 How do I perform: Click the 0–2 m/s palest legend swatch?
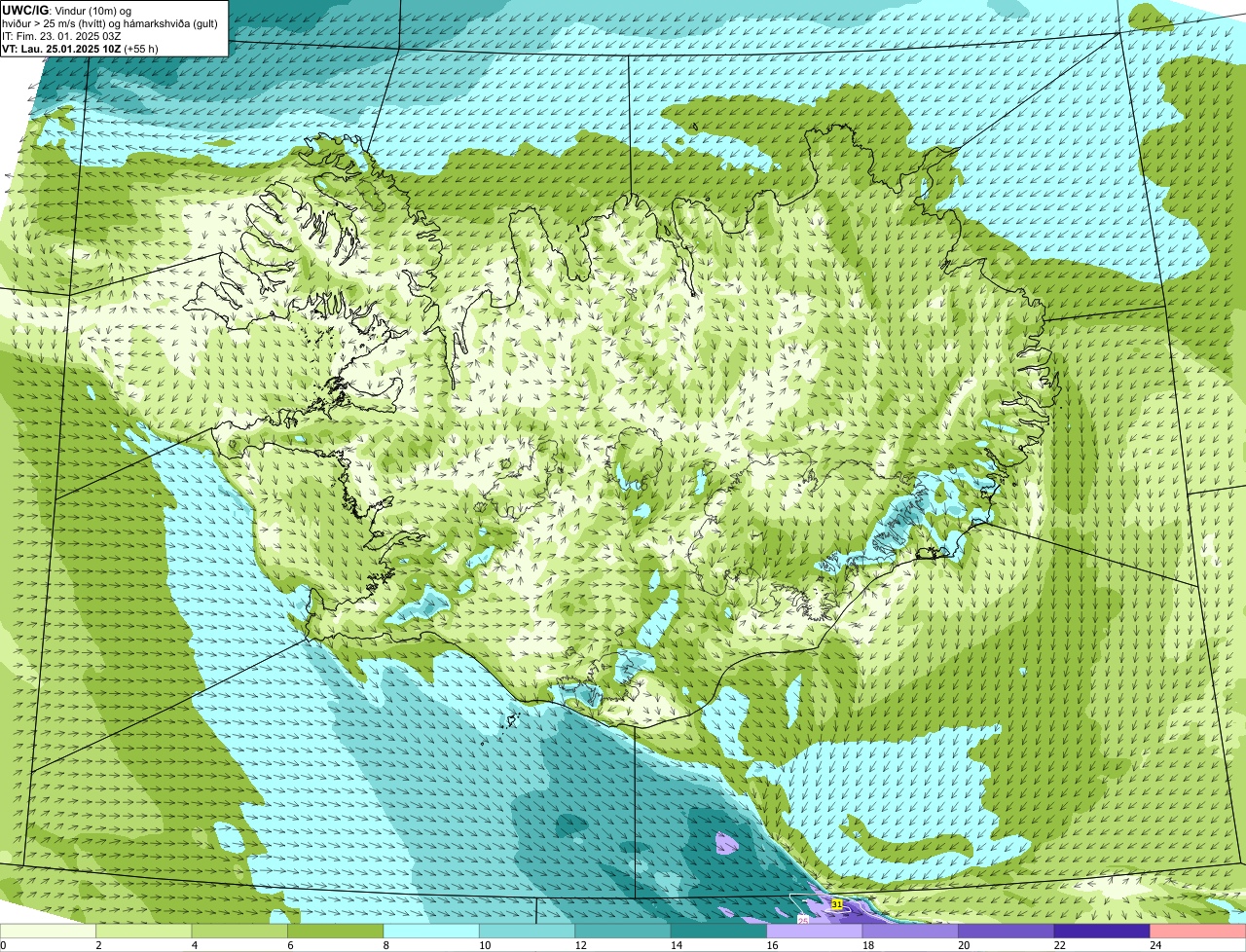[50, 931]
